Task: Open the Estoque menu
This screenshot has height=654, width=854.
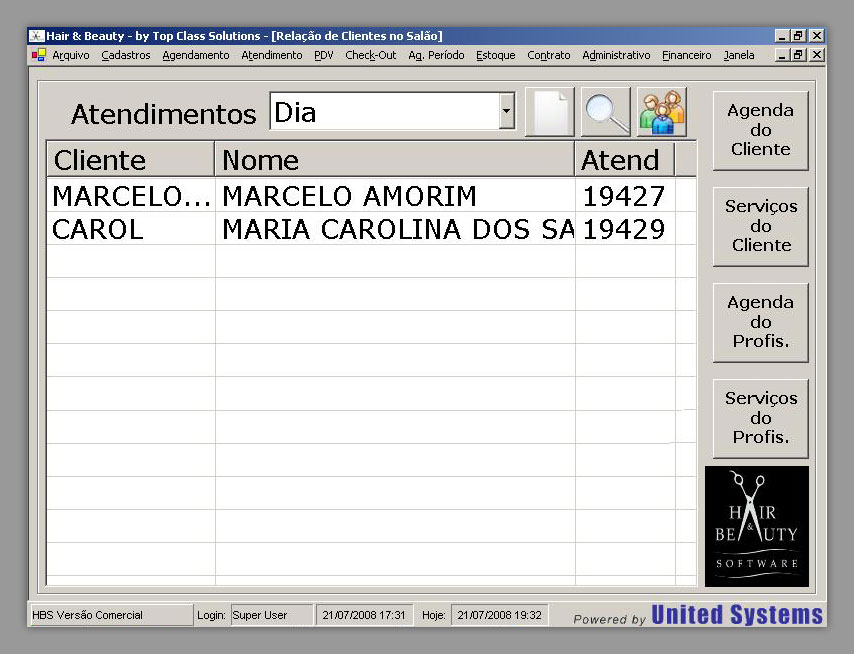Action: pos(496,55)
